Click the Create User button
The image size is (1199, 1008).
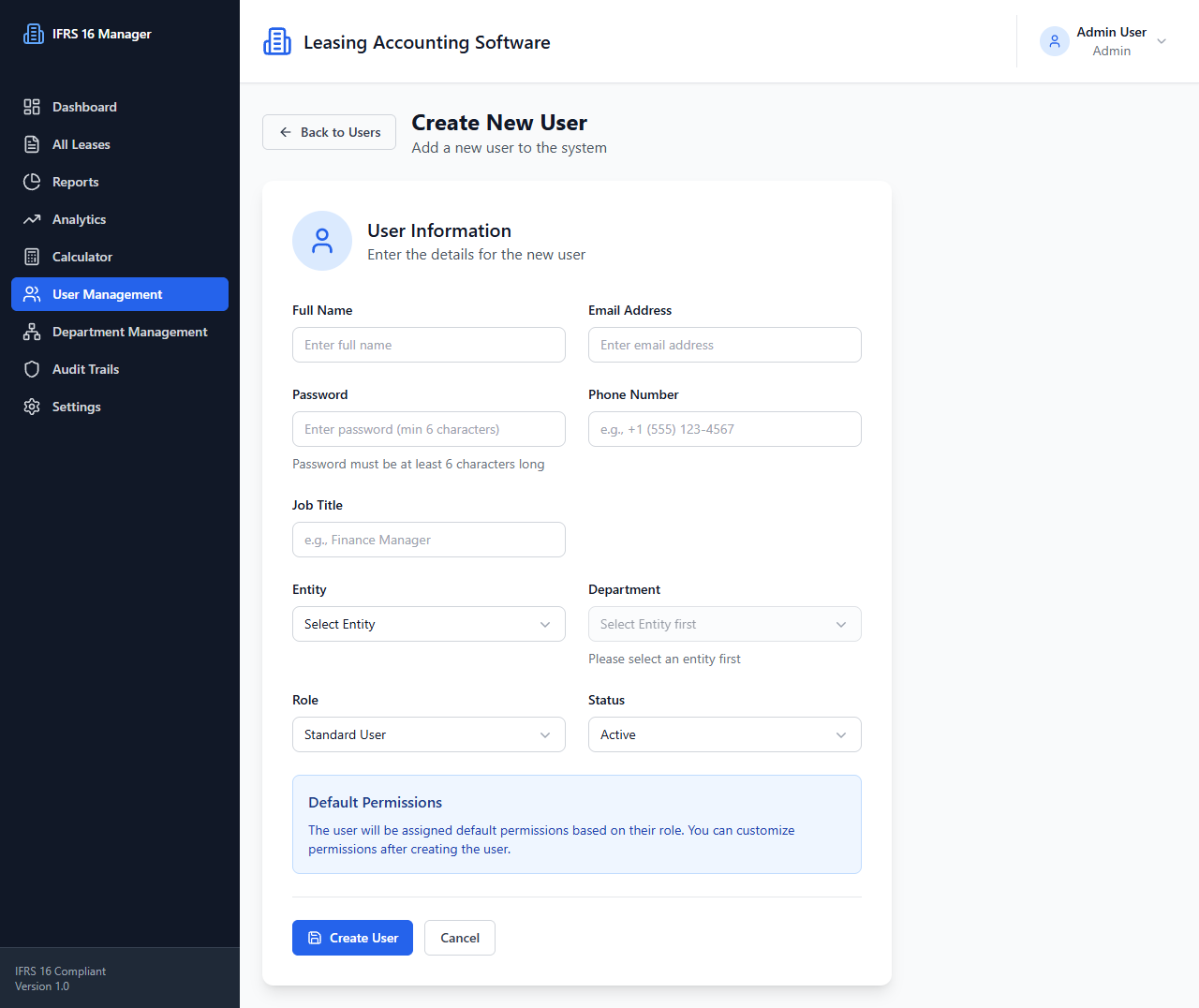coord(352,938)
